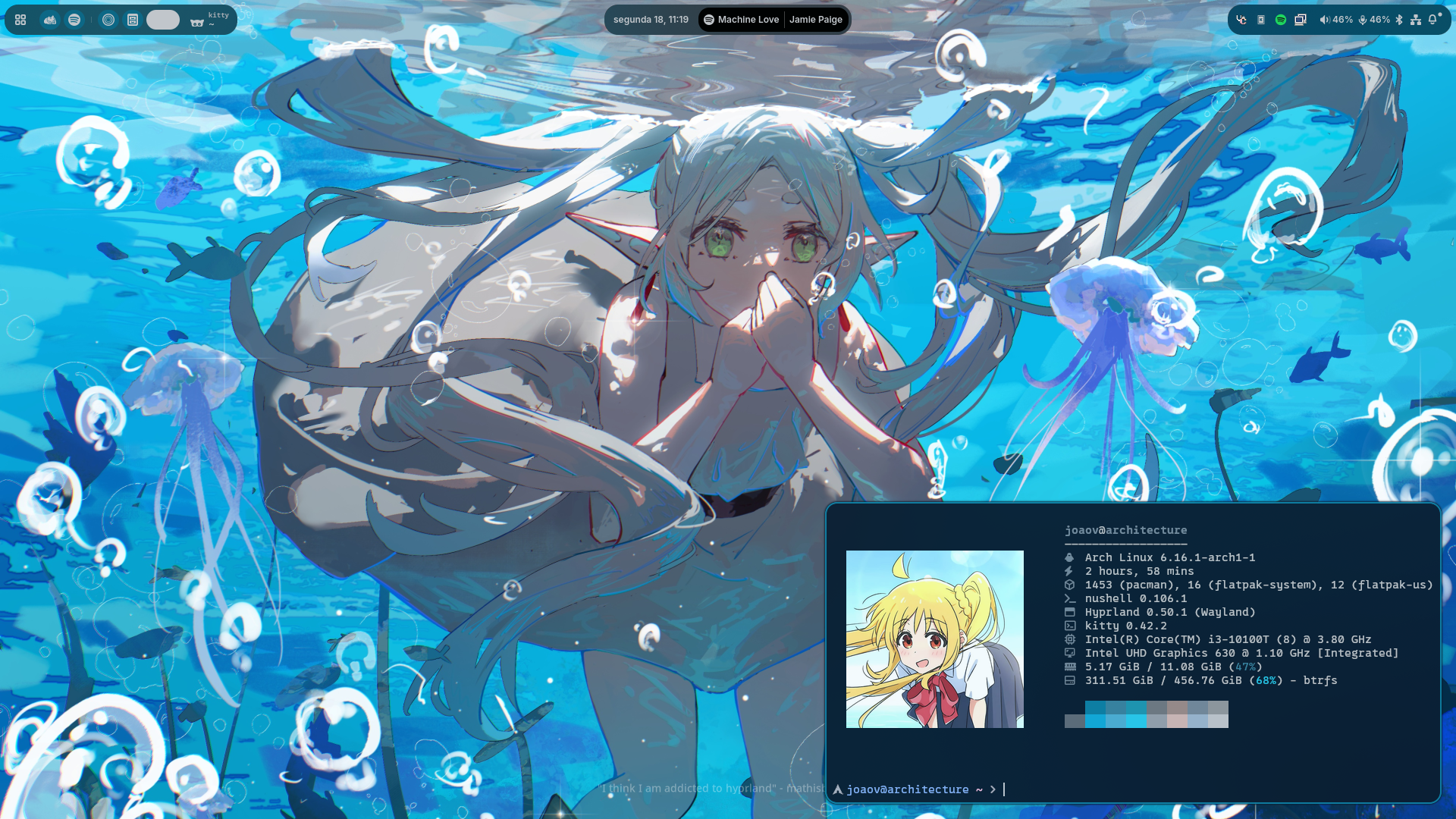Click the '2 hours, 58 mins' uptime text
The height and width of the screenshot is (819, 1456).
[1140, 571]
